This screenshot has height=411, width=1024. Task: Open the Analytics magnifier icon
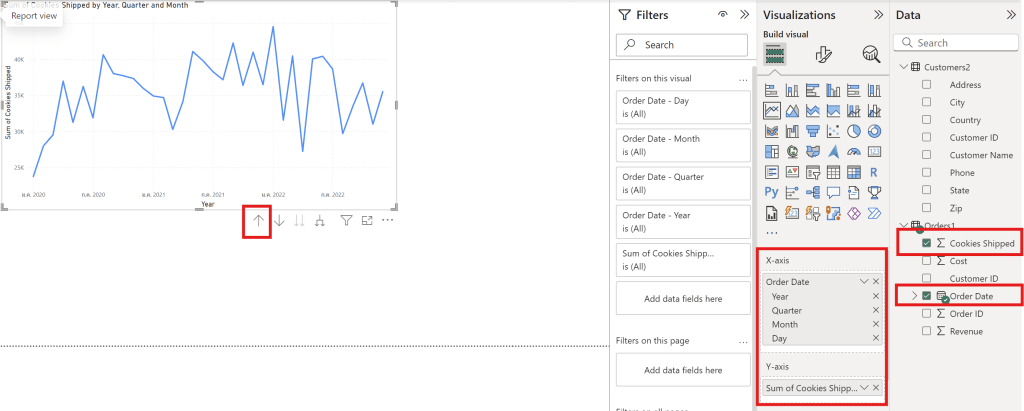click(870, 55)
